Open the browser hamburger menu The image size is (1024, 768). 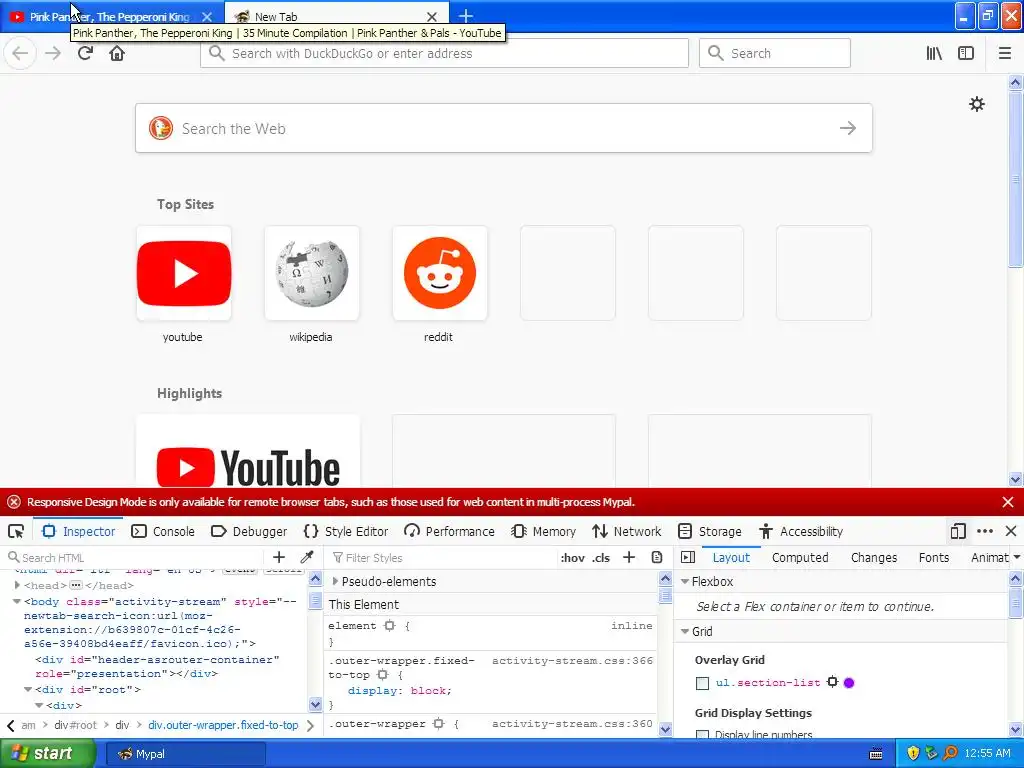pyautogui.click(x=1005, y=54)
